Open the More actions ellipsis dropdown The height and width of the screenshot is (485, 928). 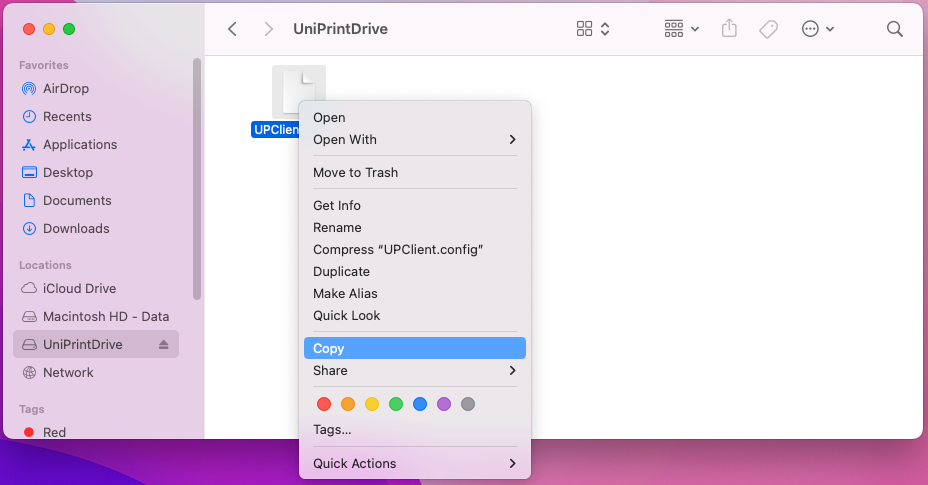coord(818,29)
